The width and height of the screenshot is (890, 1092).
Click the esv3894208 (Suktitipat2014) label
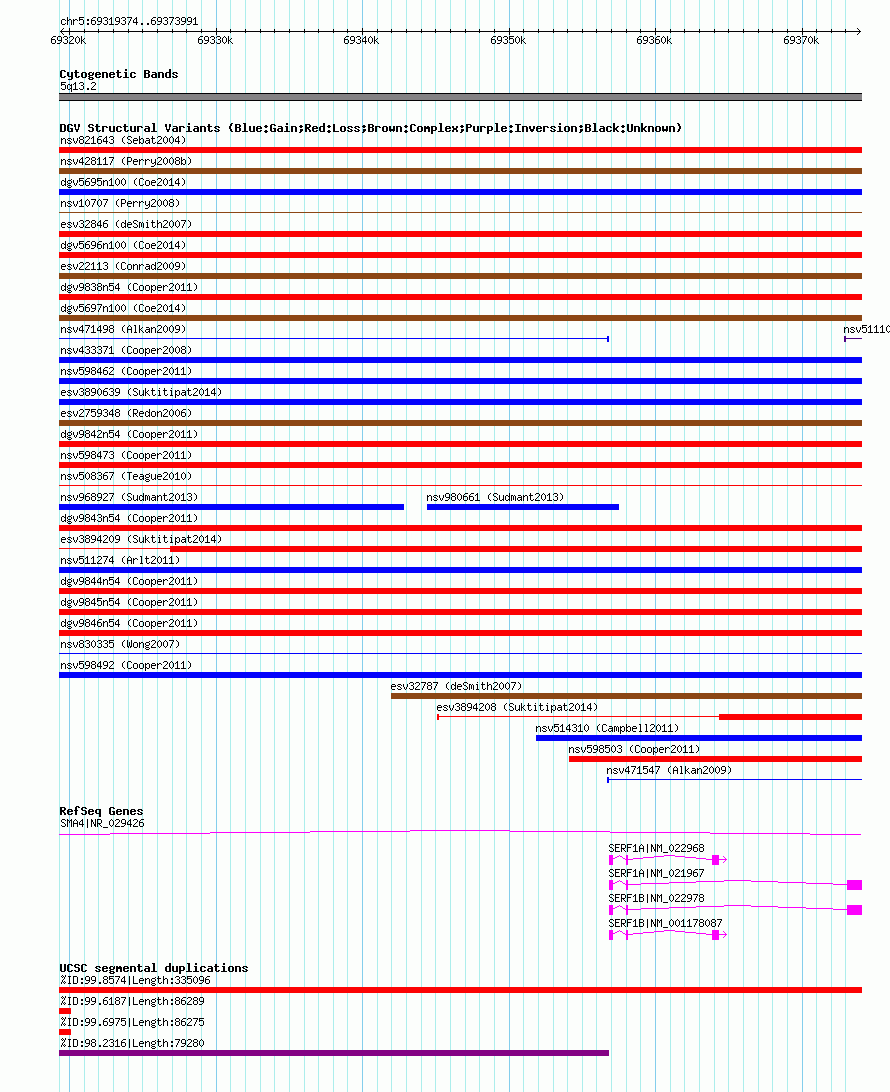(x=517, y=706)
